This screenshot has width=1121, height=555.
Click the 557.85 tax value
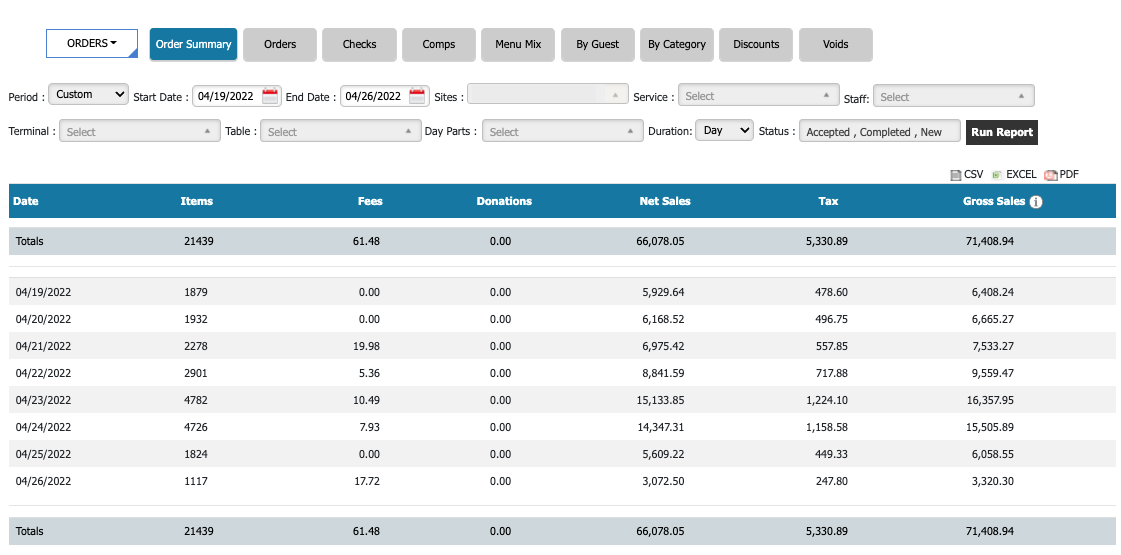tap(831, 346)
